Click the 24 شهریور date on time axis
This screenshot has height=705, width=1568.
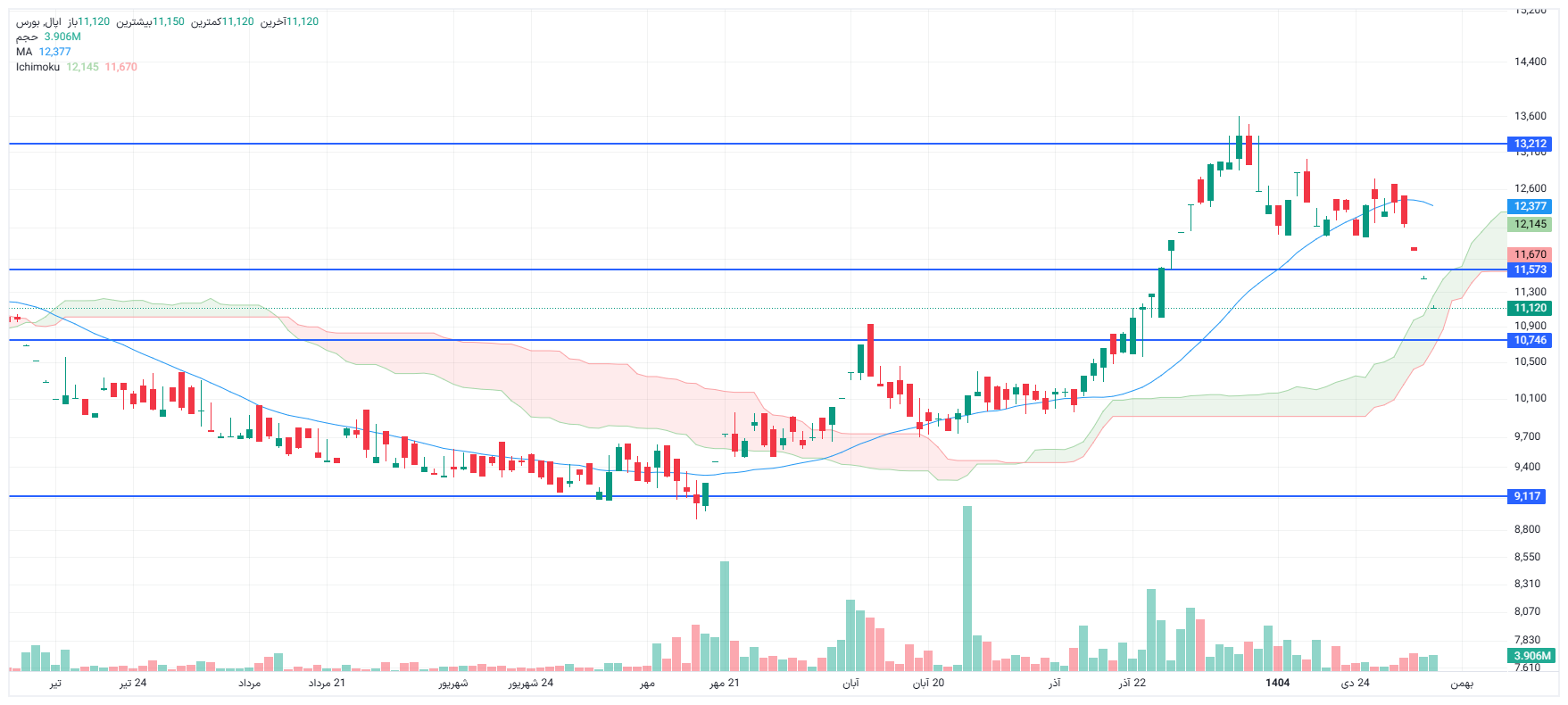coord(531,683)
